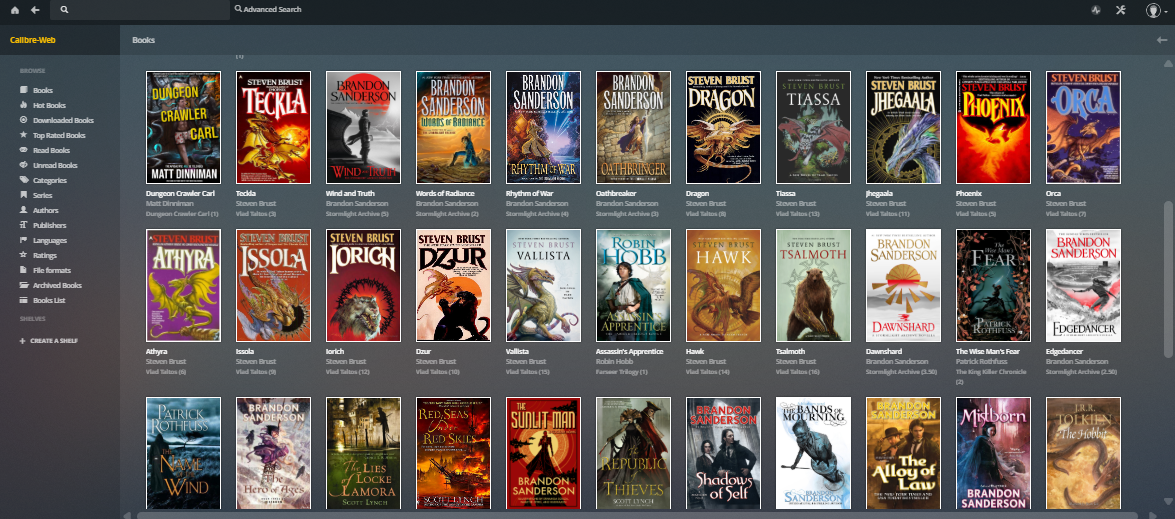The width and height of the screenshot is (1175, 519).
Task: Click author Patrick Rothfuss link
Action: coord(981,361)
